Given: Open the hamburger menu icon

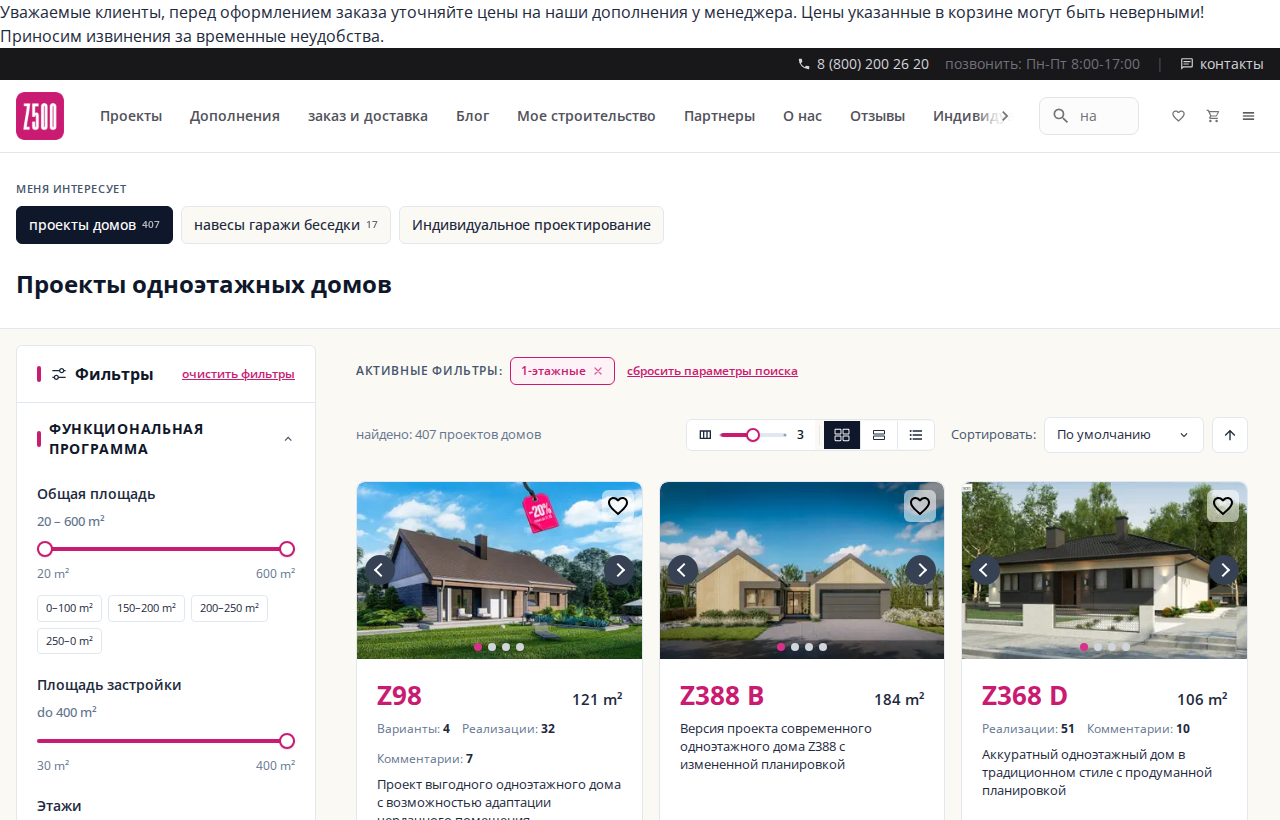Looking at the screenshot, I should tap(1248, 116).
